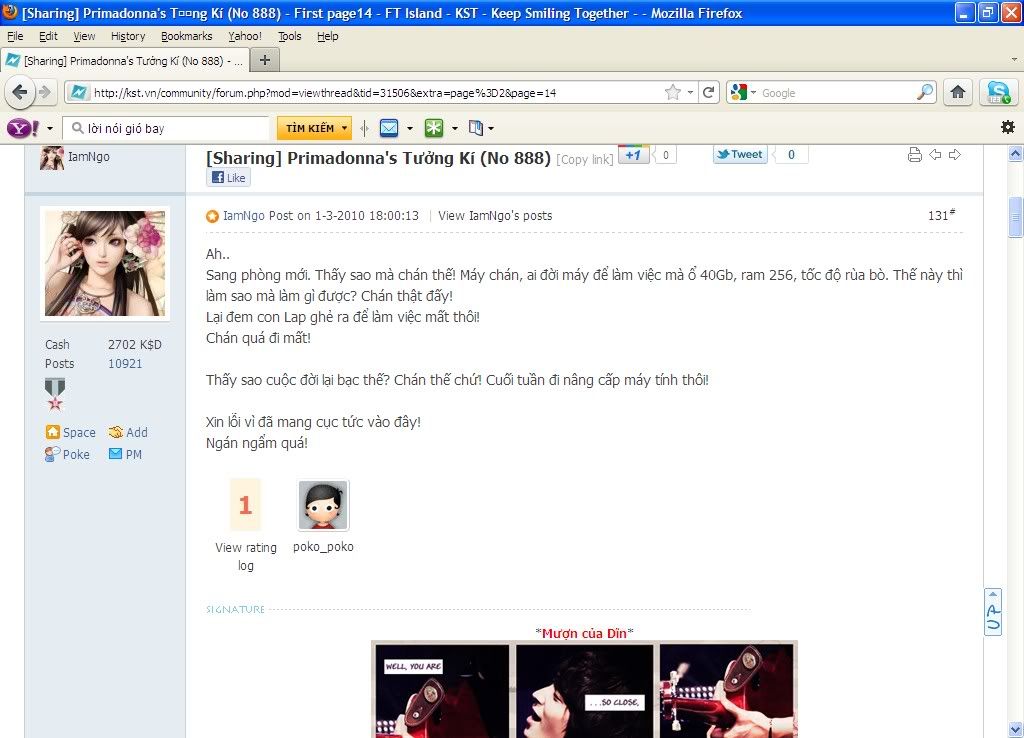Click IamNgo's large profile avatar
Viewport: 1024px width, 738px height.
click(x=104, y=263)
